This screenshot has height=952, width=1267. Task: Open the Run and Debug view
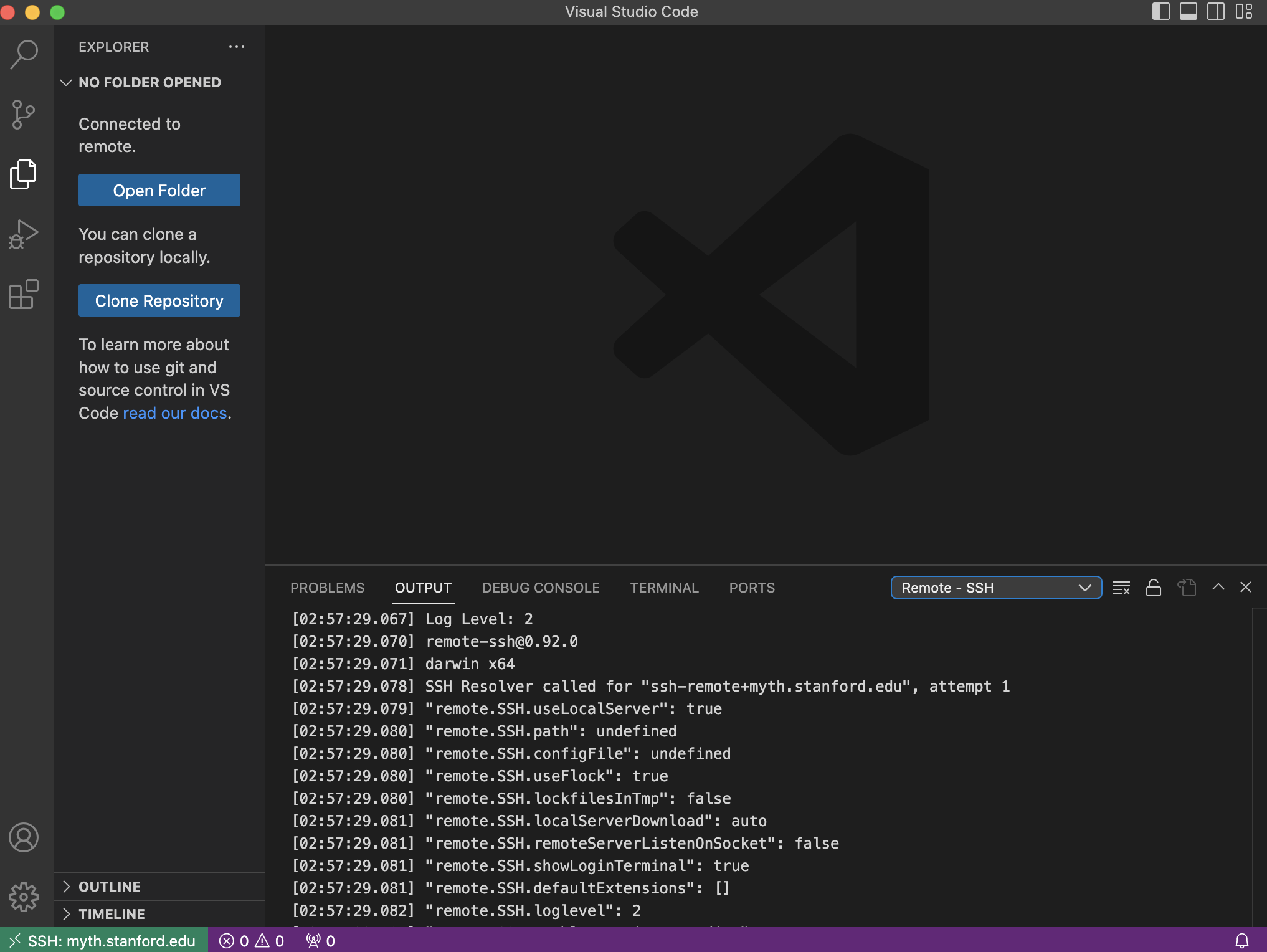pyautogui.click(x=24, y=234)
